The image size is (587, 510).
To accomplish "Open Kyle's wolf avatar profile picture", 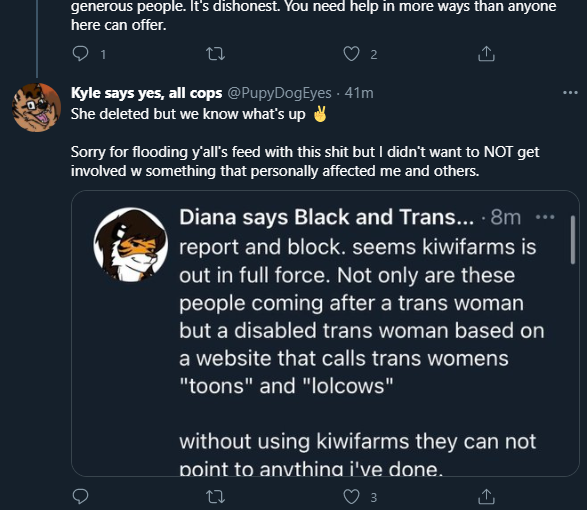I will pyautogui.click(x=37, y=107).
